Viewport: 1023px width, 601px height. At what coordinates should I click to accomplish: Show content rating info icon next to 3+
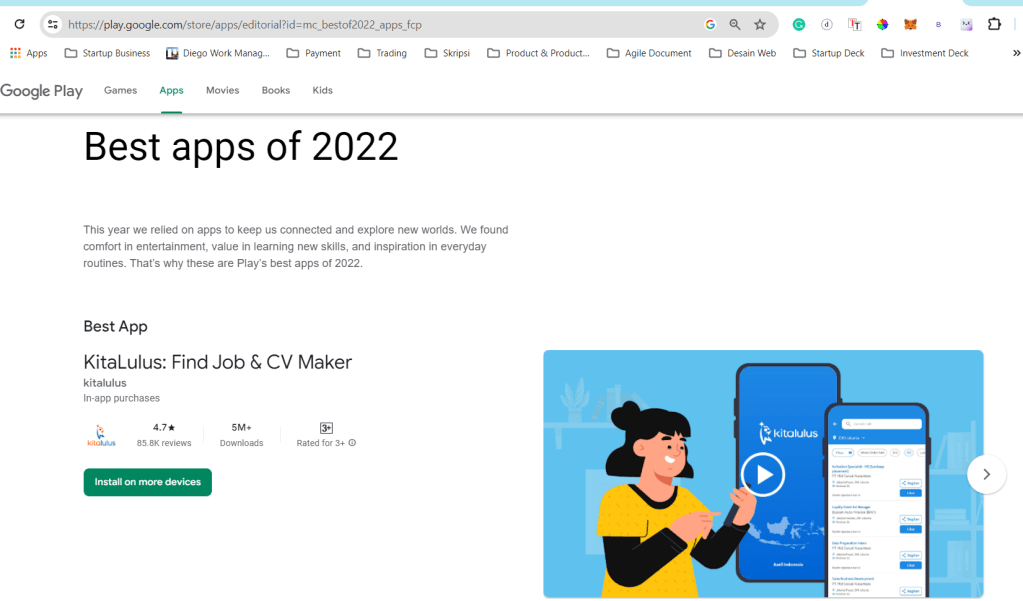(x=352, y=443)
